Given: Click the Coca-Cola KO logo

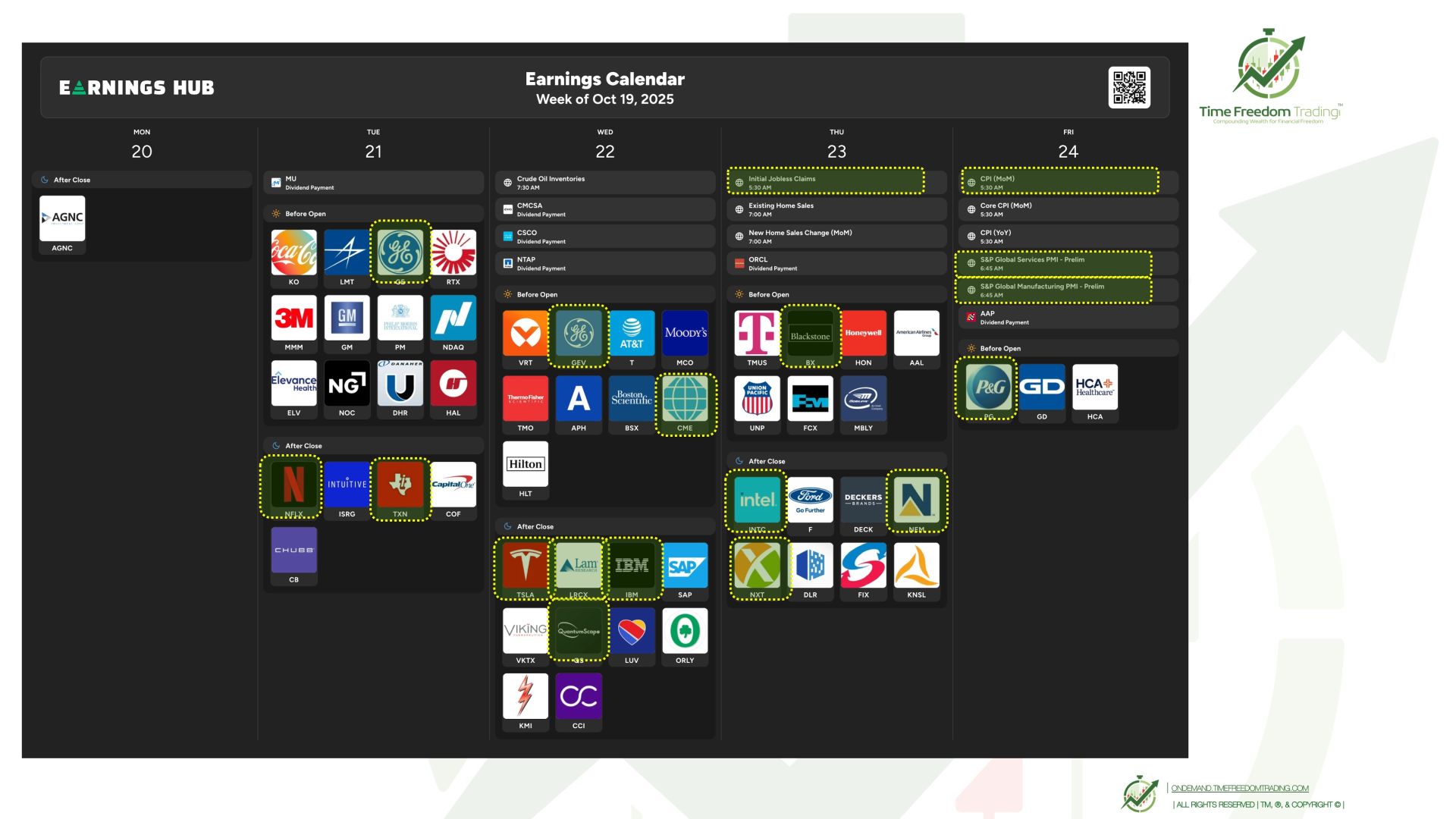Looking at the screenshot, I should point(293,253).
